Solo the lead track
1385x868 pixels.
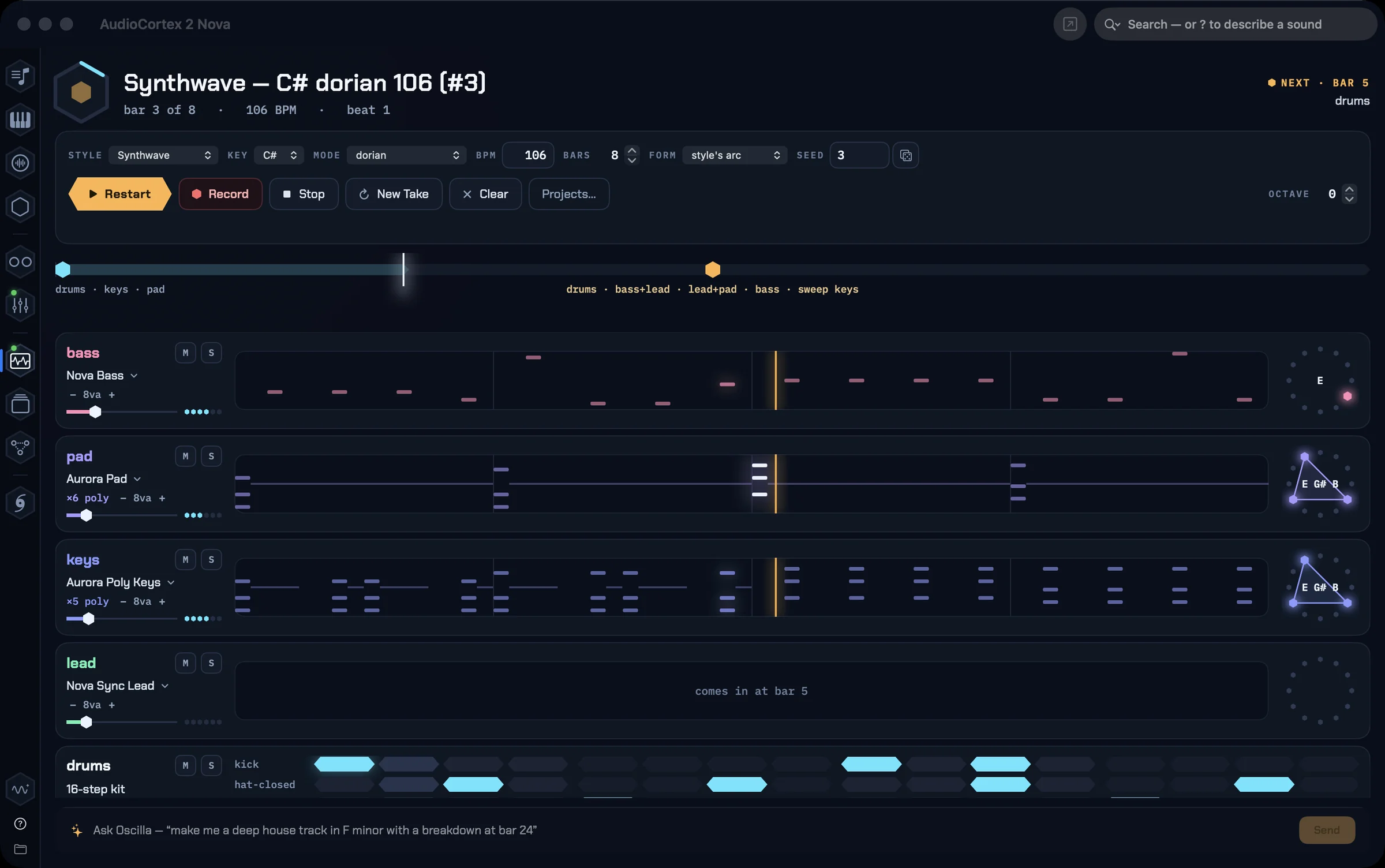tap(211, 663)
